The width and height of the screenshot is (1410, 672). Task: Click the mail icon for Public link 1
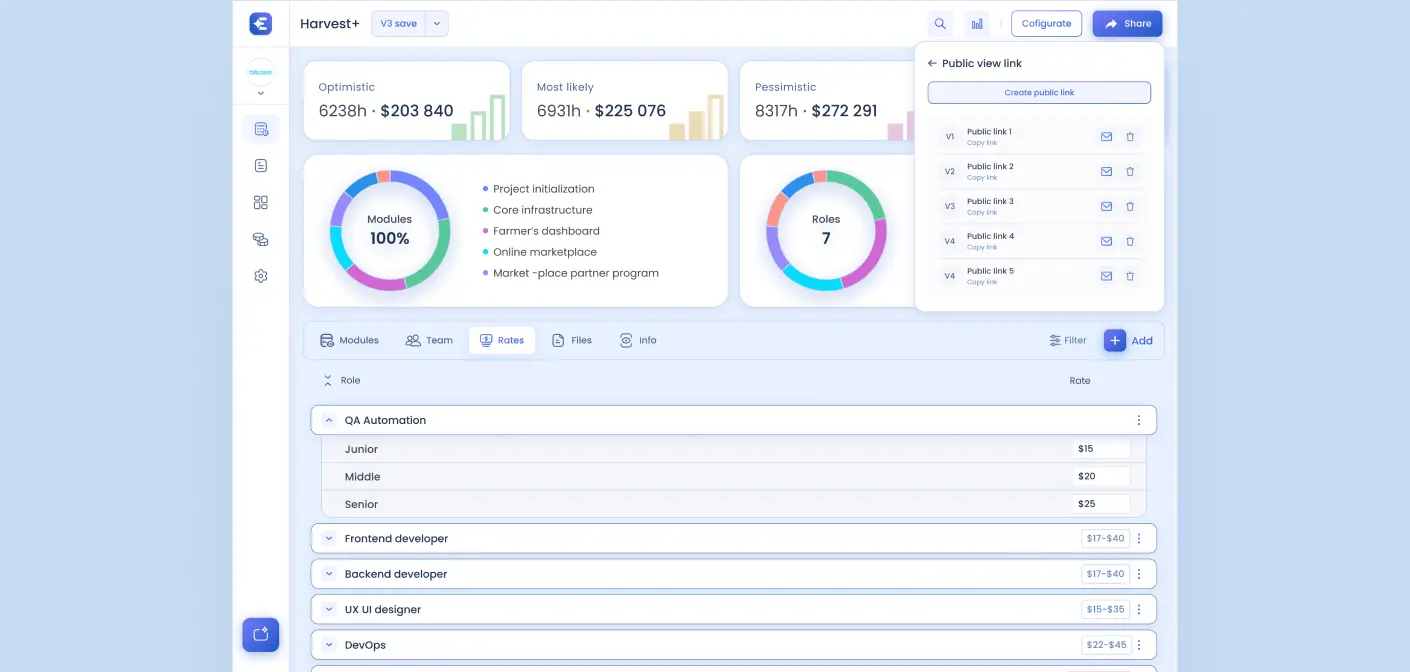coord(1106,137)
